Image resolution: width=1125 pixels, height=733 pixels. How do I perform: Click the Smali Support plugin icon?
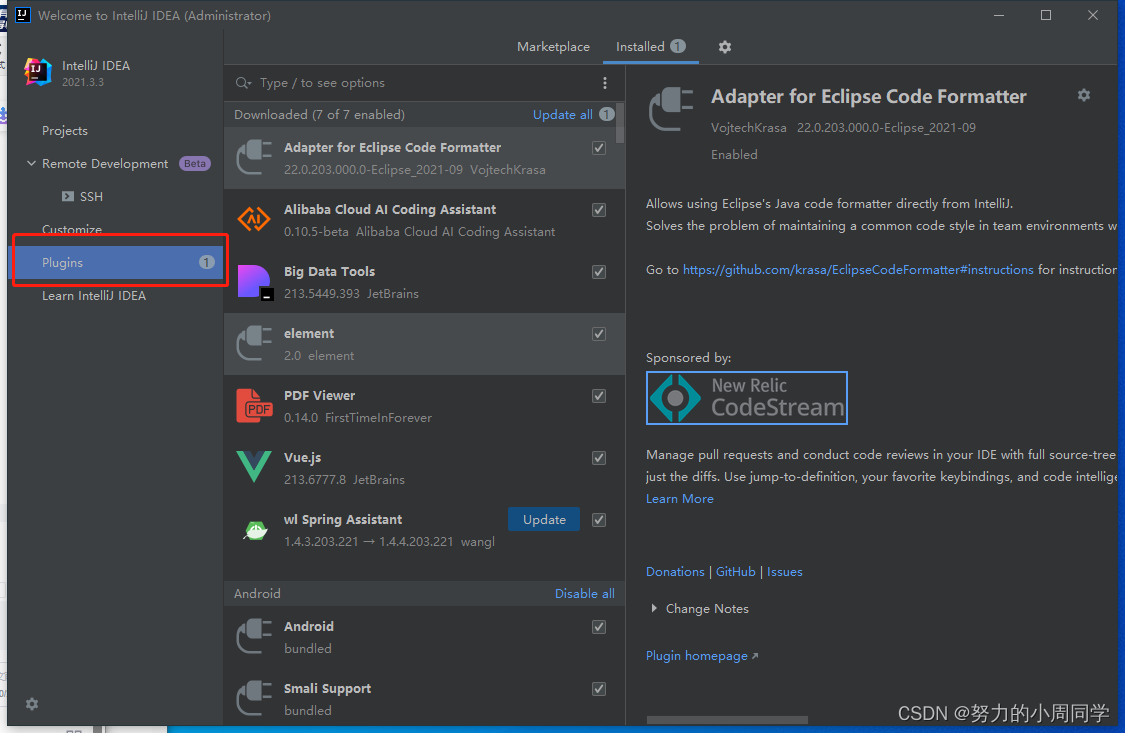[254, 699]
